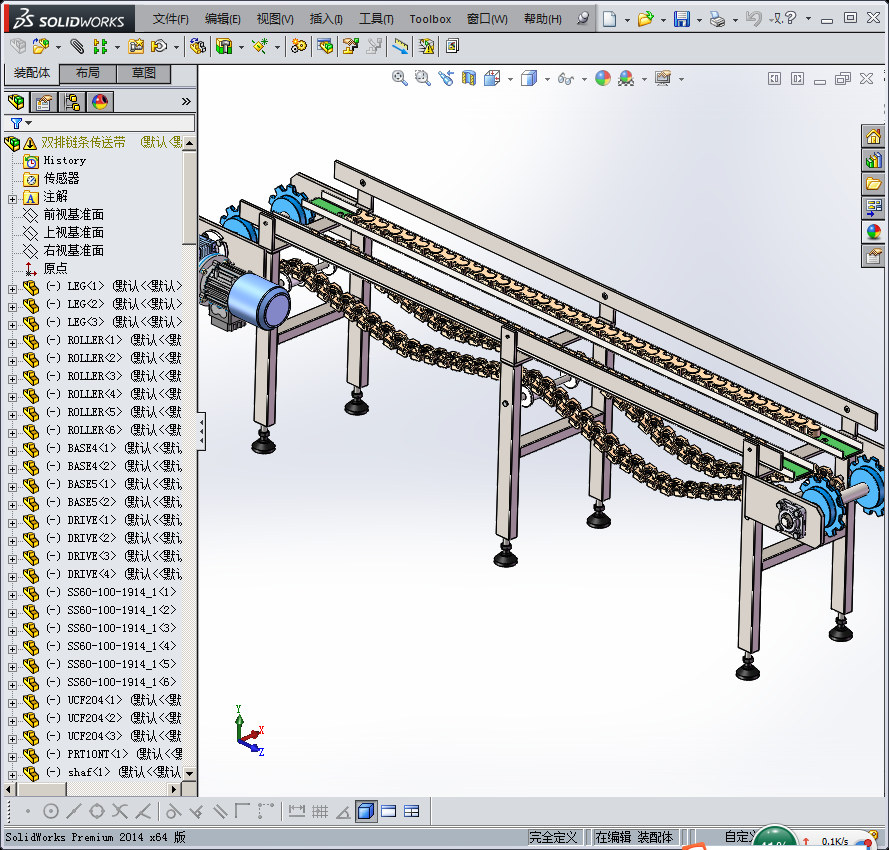Click the Zoom to Fit magnifier icon
Screen dimensions: 889x850
399,78
